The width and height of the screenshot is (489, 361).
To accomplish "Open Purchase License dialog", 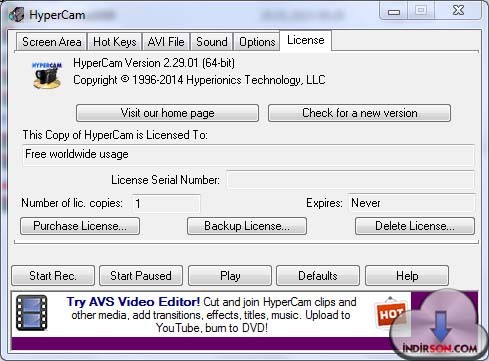I will [x=80, y=226].
